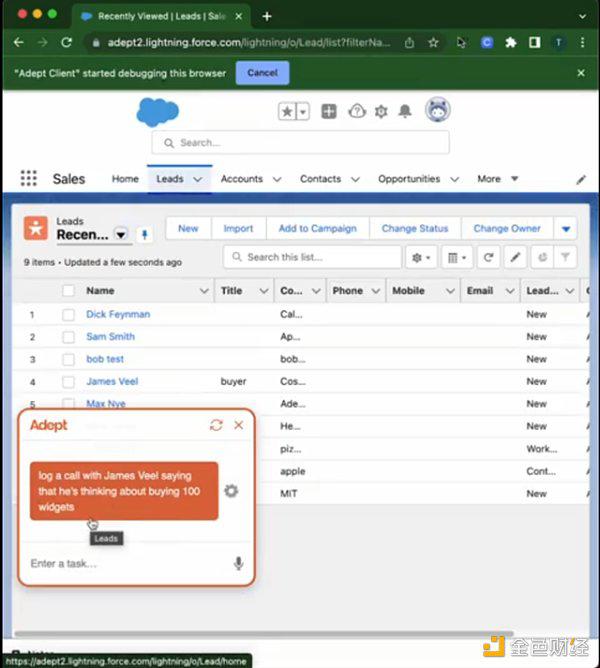The width and height of the screenshot is (600, 668).
Task: Click the Adept panel refresh icon
Action: tap(216, 425)
